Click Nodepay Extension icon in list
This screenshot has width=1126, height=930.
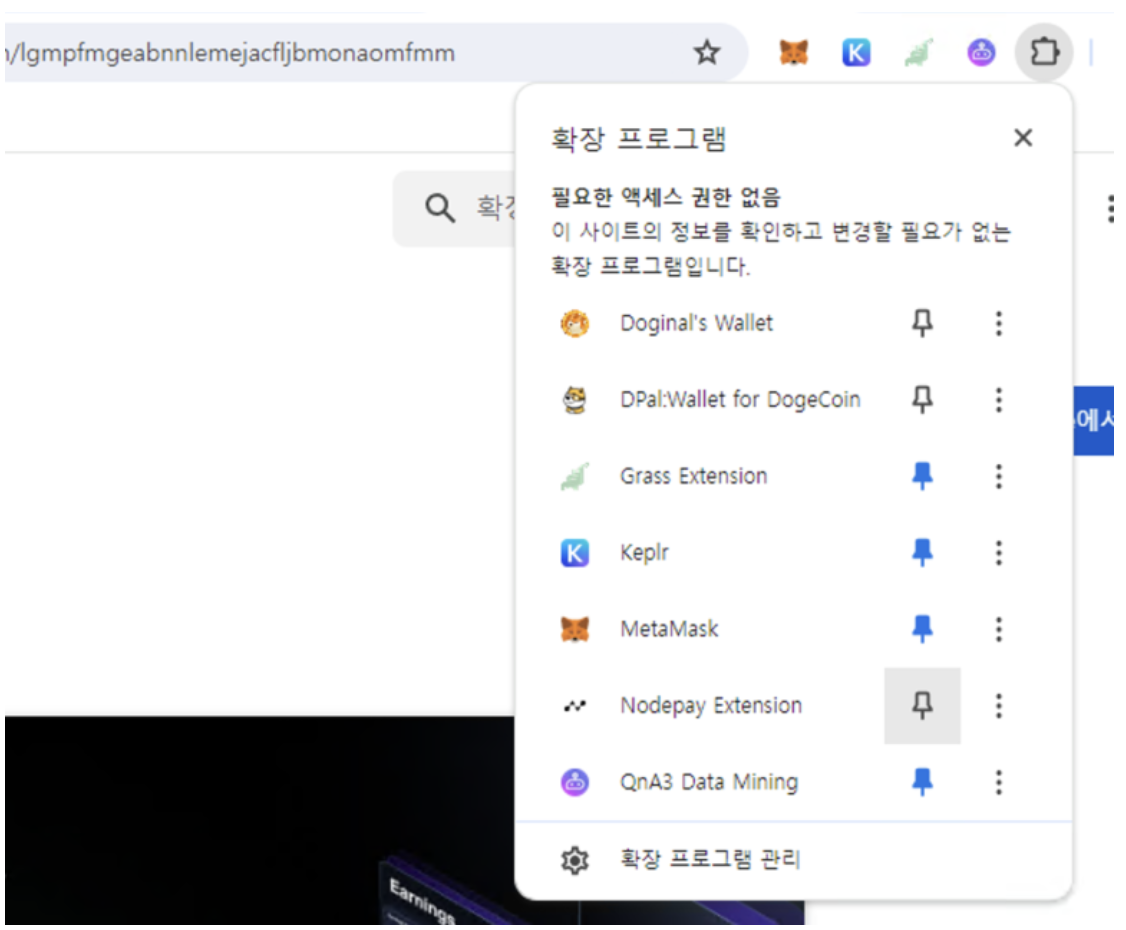coord(574,706)
